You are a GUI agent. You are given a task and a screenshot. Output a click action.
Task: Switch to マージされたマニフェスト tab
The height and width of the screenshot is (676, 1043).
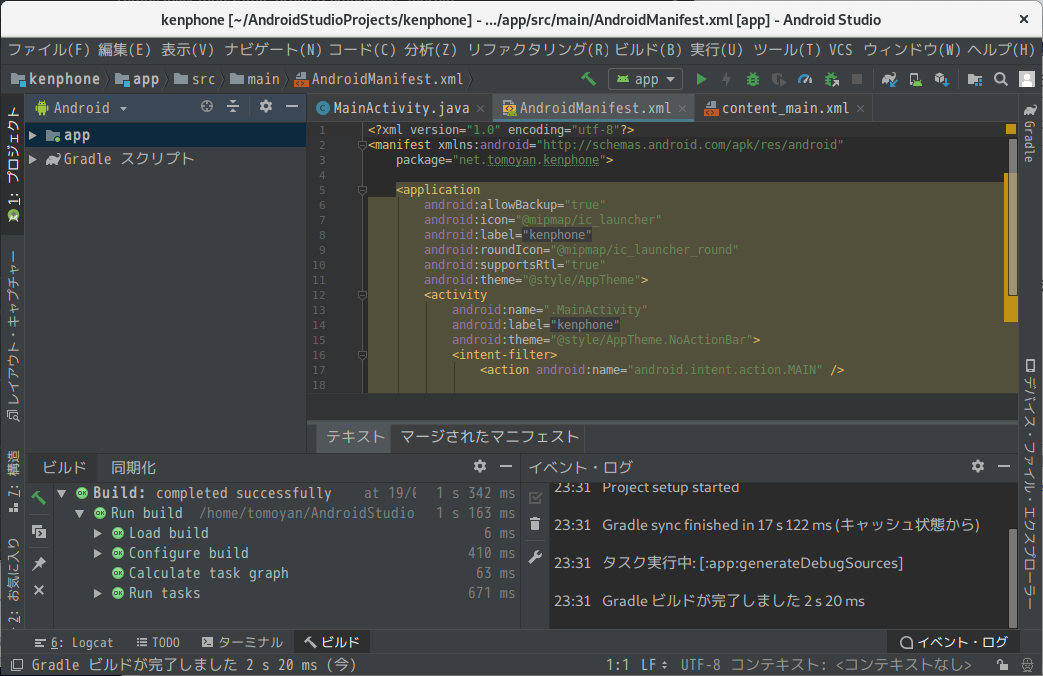click(x=489, y=436)
